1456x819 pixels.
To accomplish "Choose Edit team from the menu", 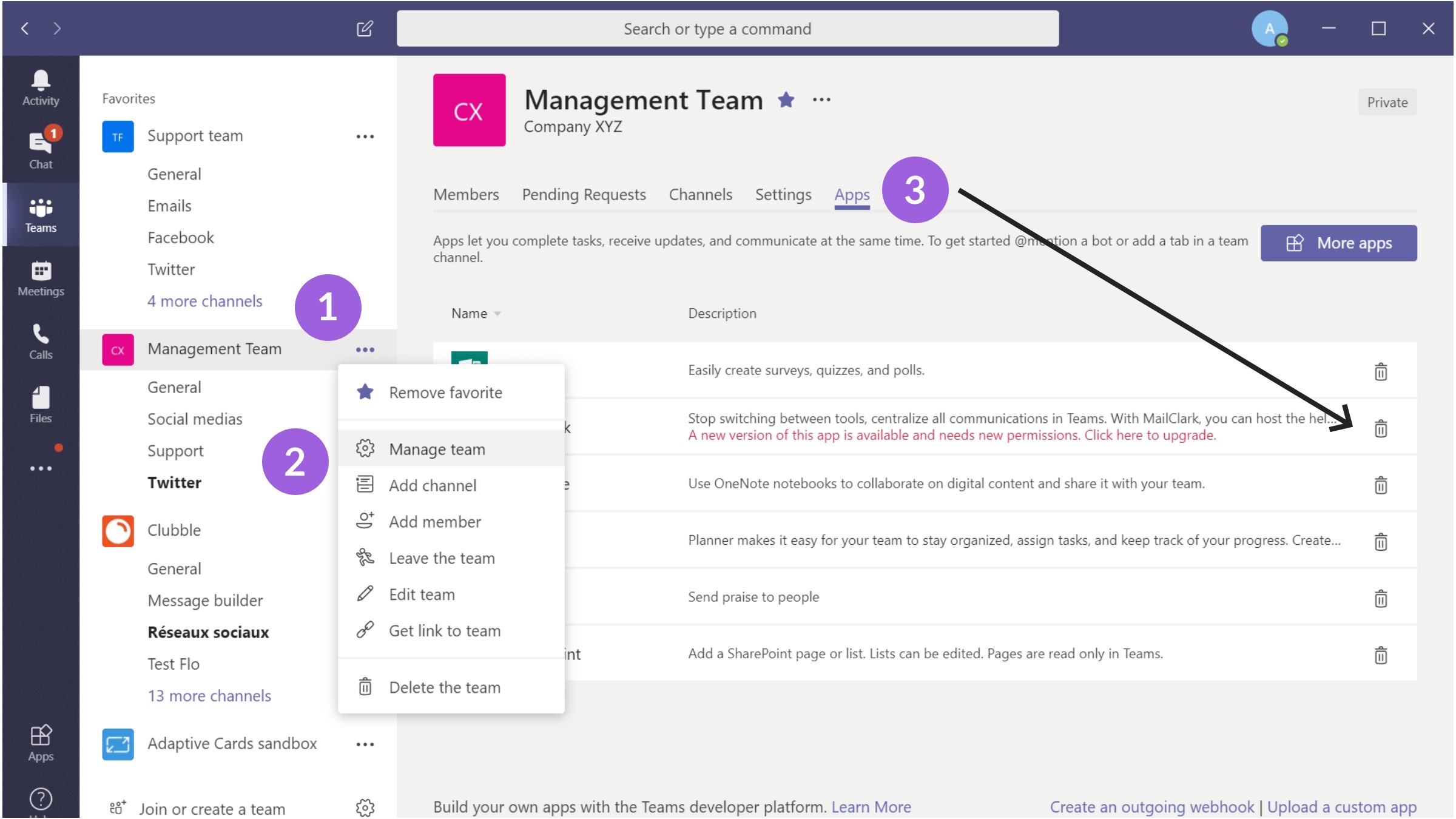I will click(x=451, y=595).
